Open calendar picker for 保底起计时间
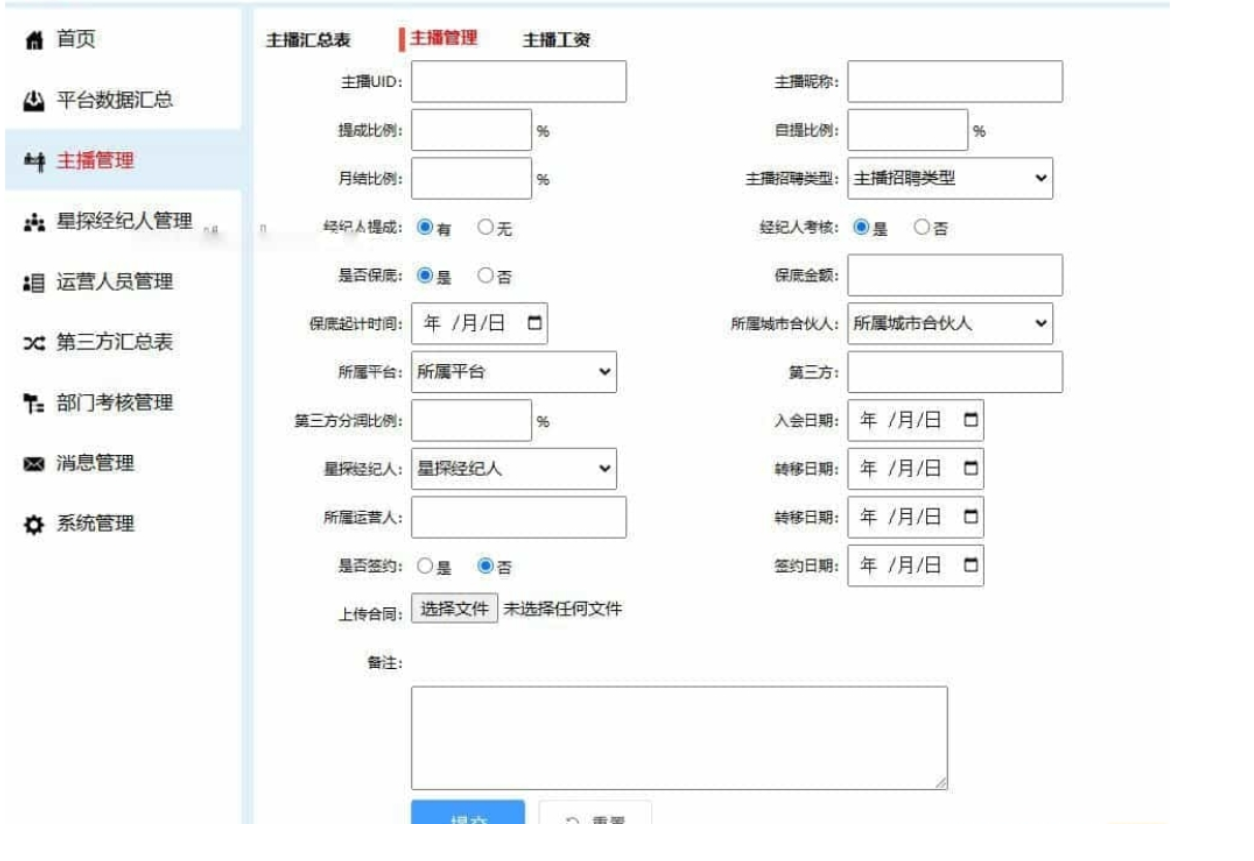Viewport: 1254px width, 861px height. click(x=534, y=323)
